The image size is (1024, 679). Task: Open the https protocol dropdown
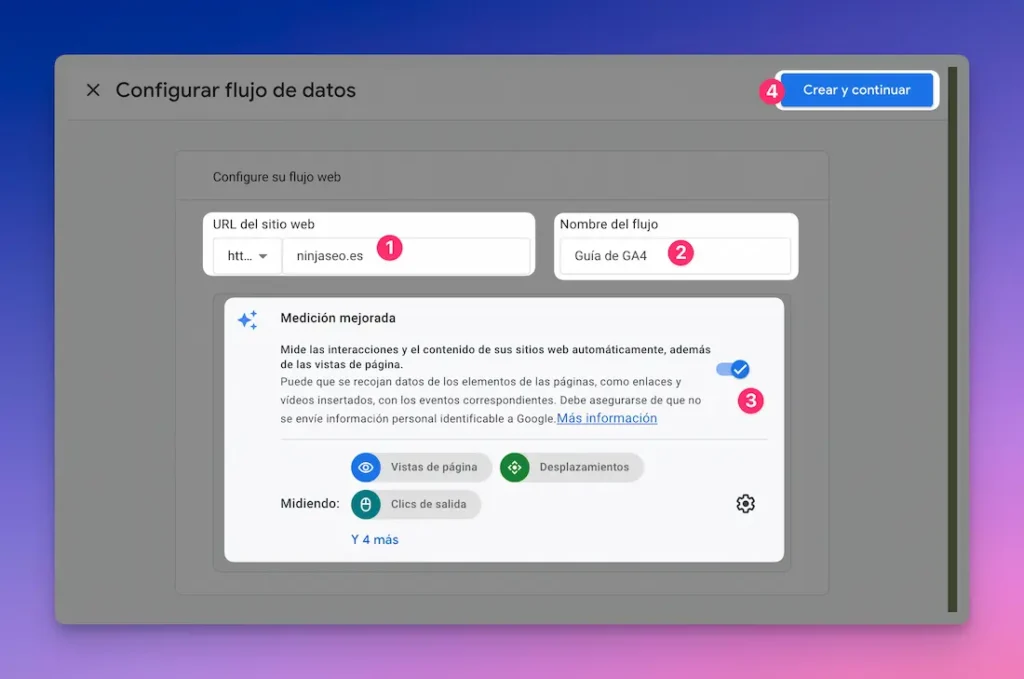pos(245,255)
